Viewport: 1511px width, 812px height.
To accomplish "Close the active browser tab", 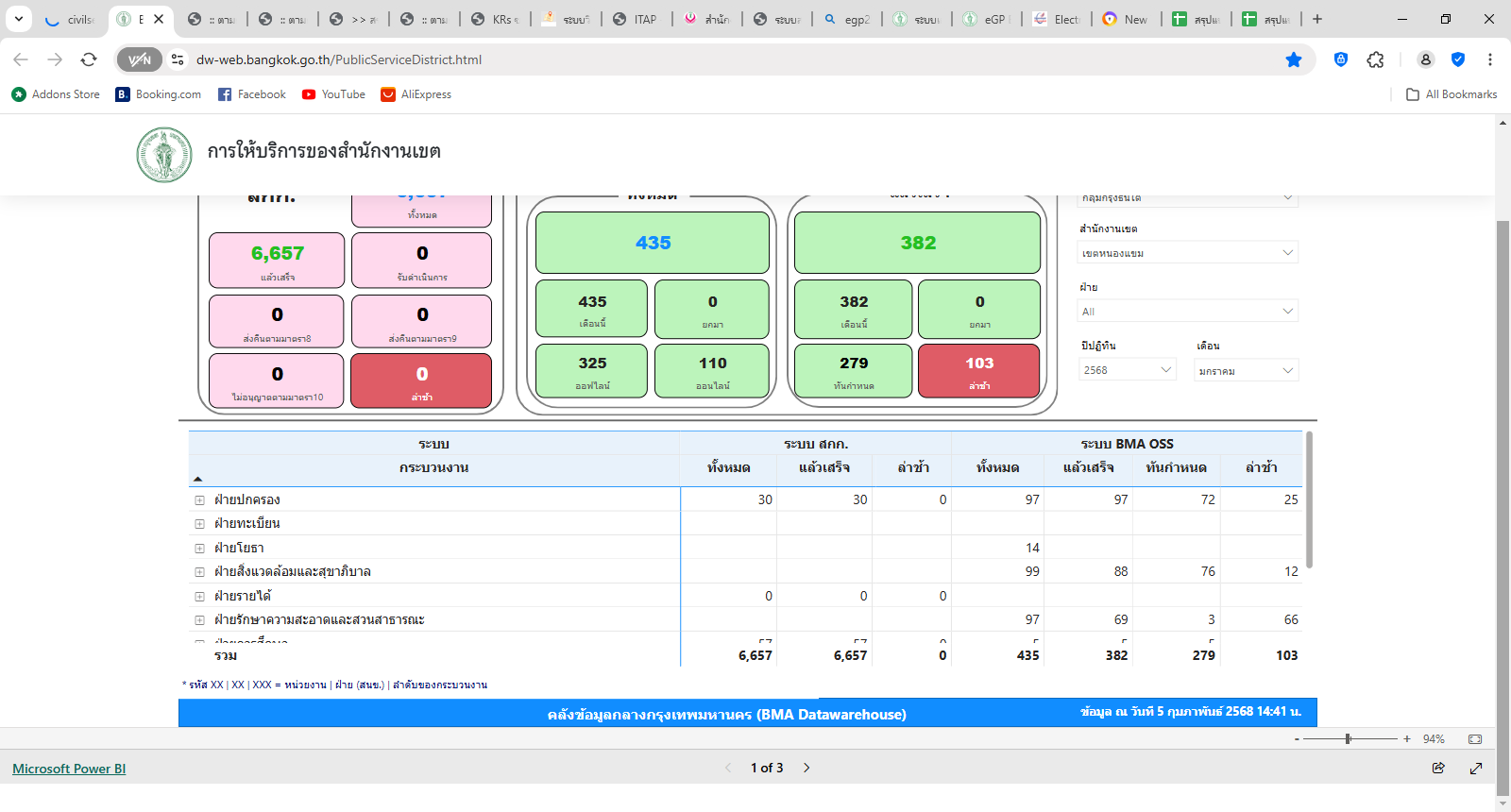I will pos(159,19).
